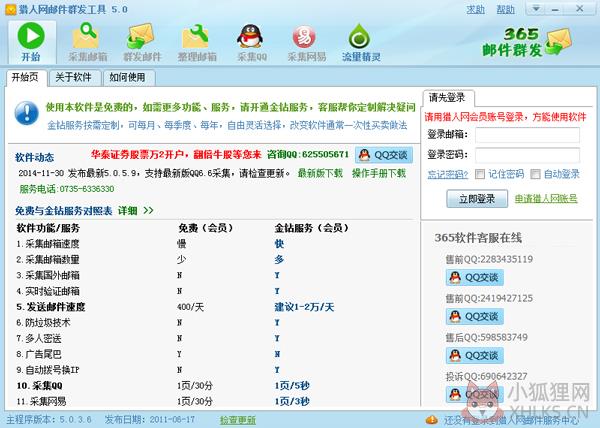Open the 整理邮箱 organize tool
Screen dimensions: 600x428
197,42
